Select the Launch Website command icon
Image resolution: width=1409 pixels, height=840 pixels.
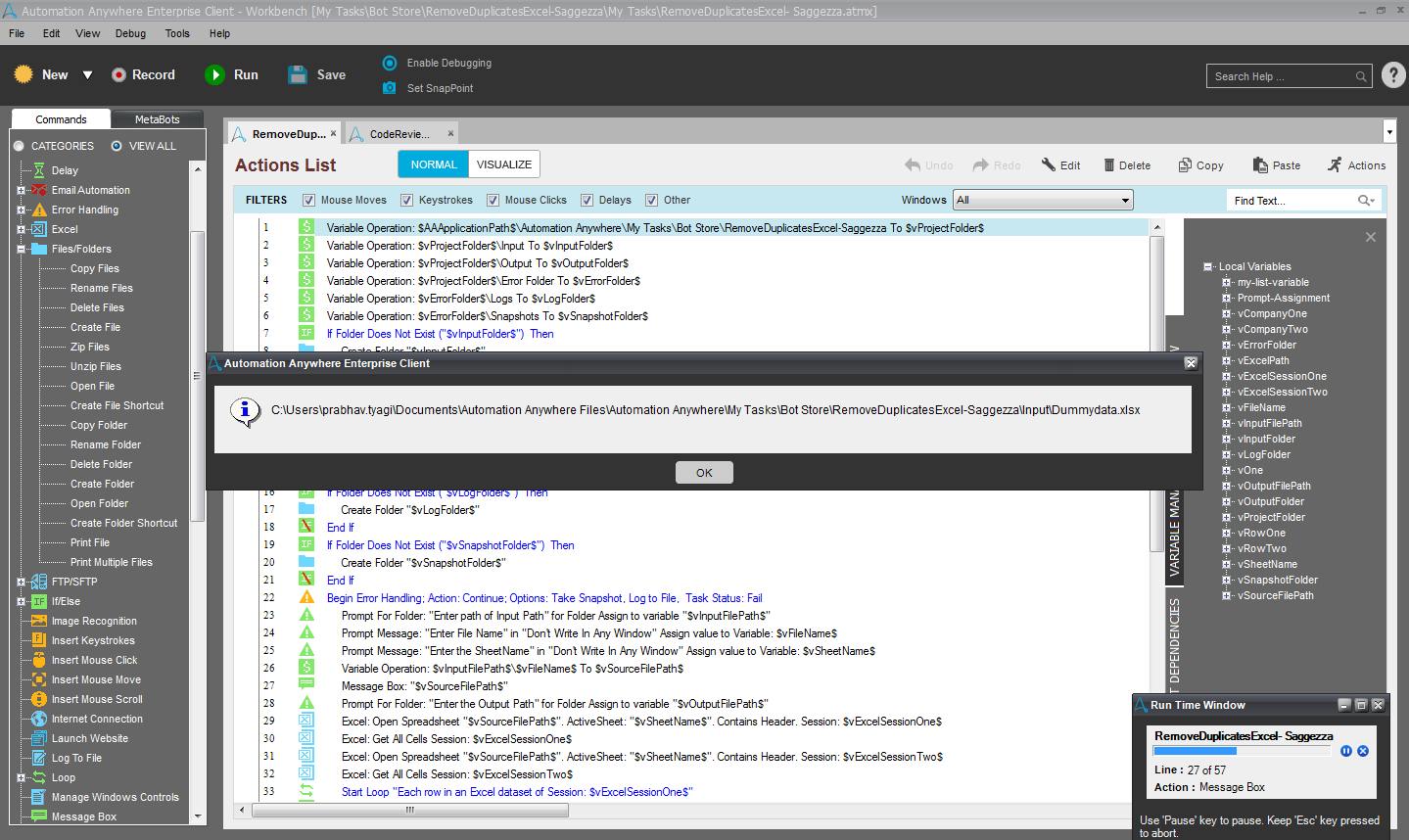39,738
